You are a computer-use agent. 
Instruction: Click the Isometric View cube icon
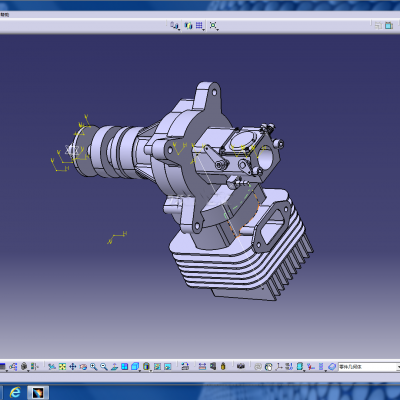click(x=135, y=367)
